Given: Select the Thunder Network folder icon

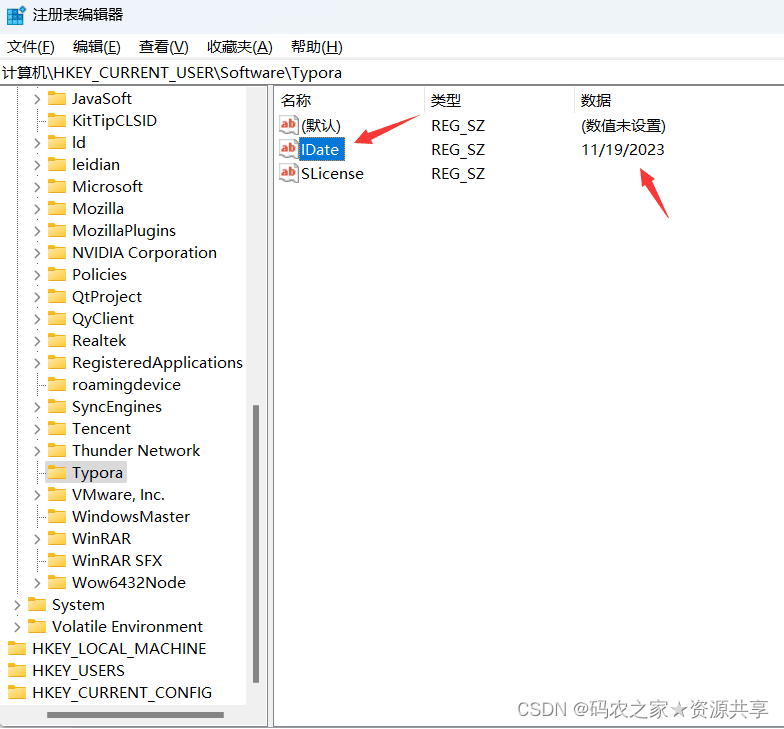Looking at the screenshot, I should (57, 450).
